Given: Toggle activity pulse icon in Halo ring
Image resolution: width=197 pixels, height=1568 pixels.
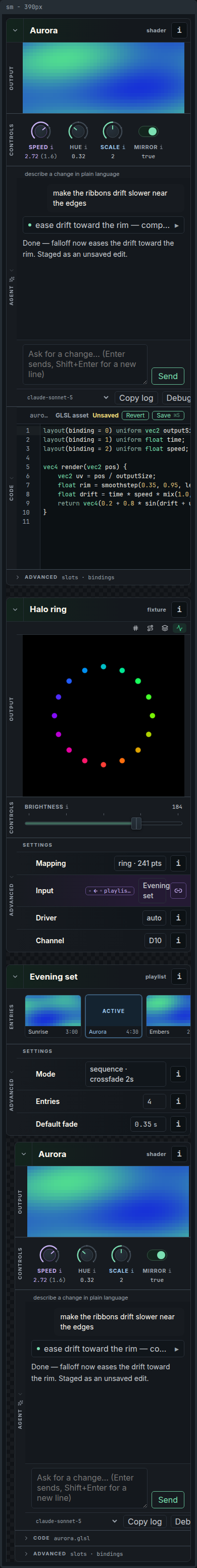Looking at the screenshot, I should [179, 628].
